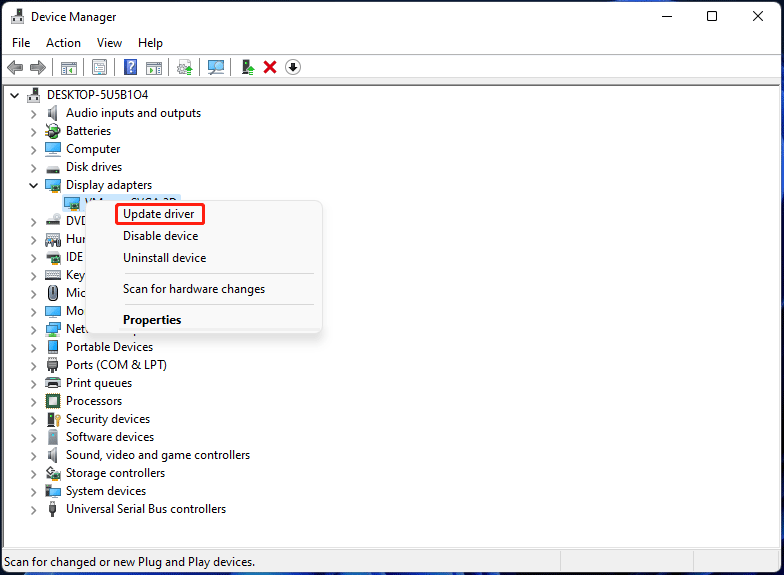This screenshot has width=784, height=575.
Task: Click the Sound, video and game controllers icon
Action: pos(52,455)
